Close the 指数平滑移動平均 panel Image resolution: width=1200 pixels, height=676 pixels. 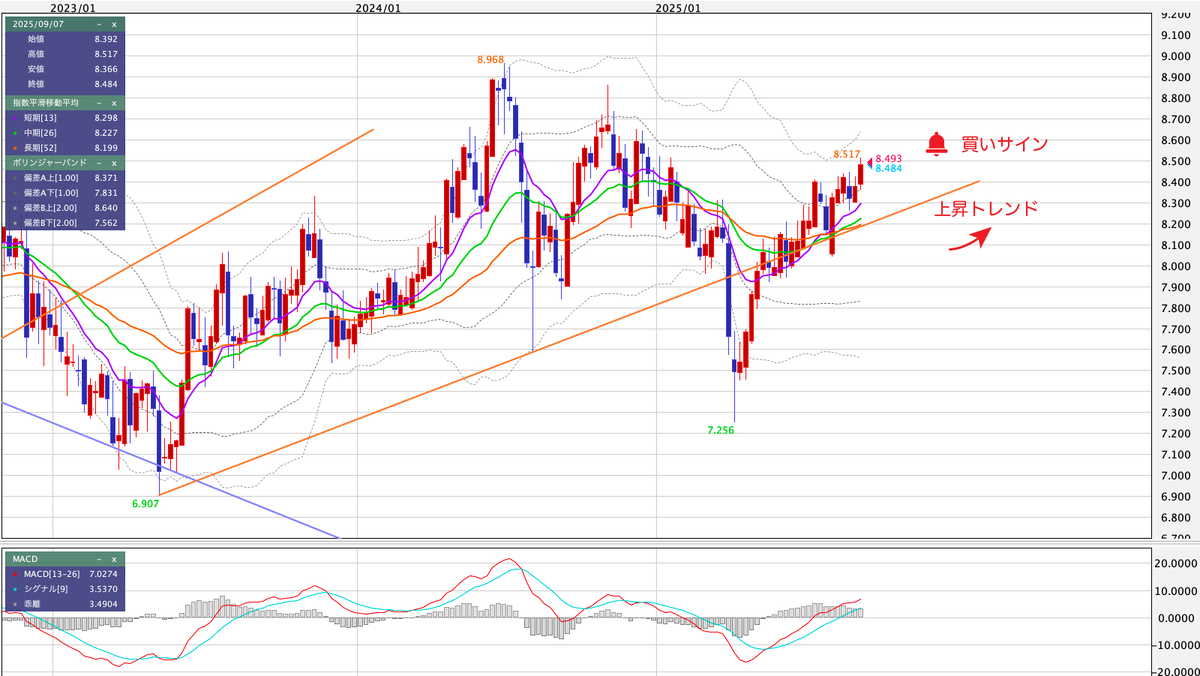pyautogui.click(x=114, y=103)
